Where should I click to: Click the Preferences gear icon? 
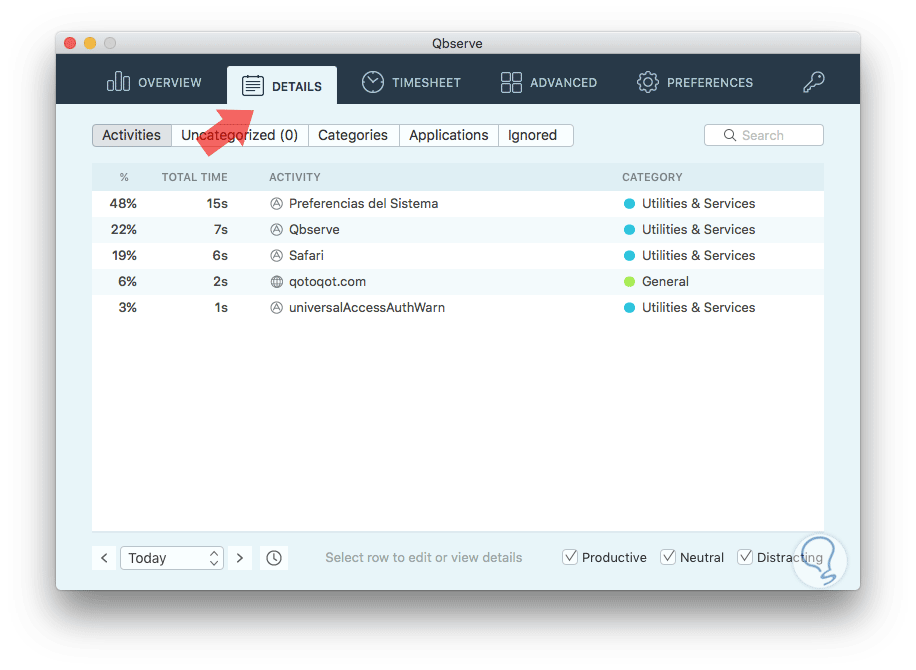click(647, 82)
